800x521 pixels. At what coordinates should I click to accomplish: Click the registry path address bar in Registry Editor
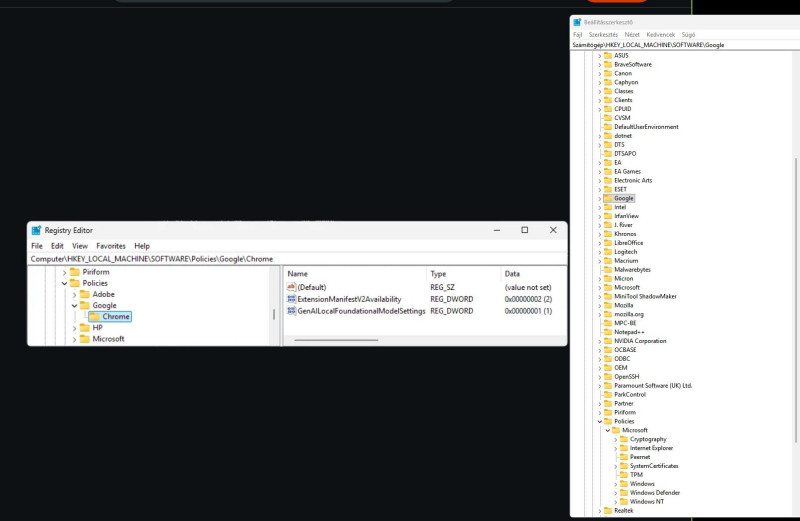point(297,259)
